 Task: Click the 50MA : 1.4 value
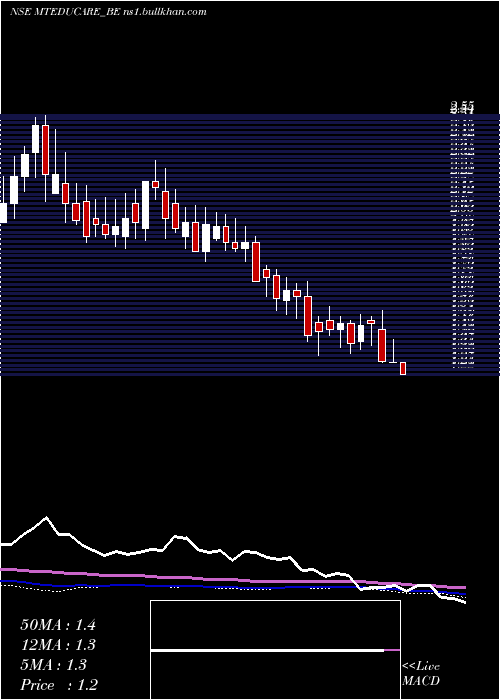click(58, 625)
